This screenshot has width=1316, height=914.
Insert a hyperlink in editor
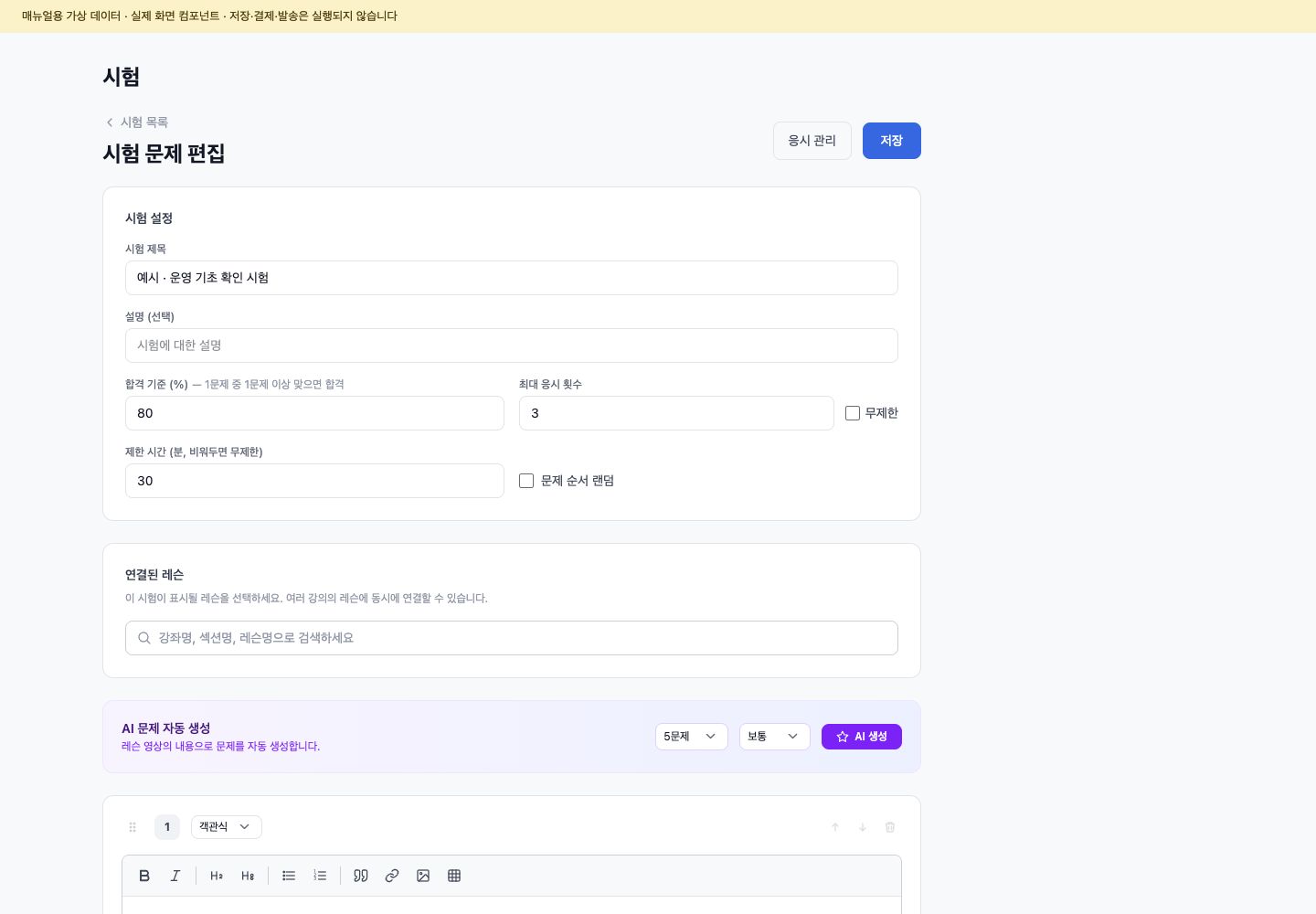coord(392,876)
